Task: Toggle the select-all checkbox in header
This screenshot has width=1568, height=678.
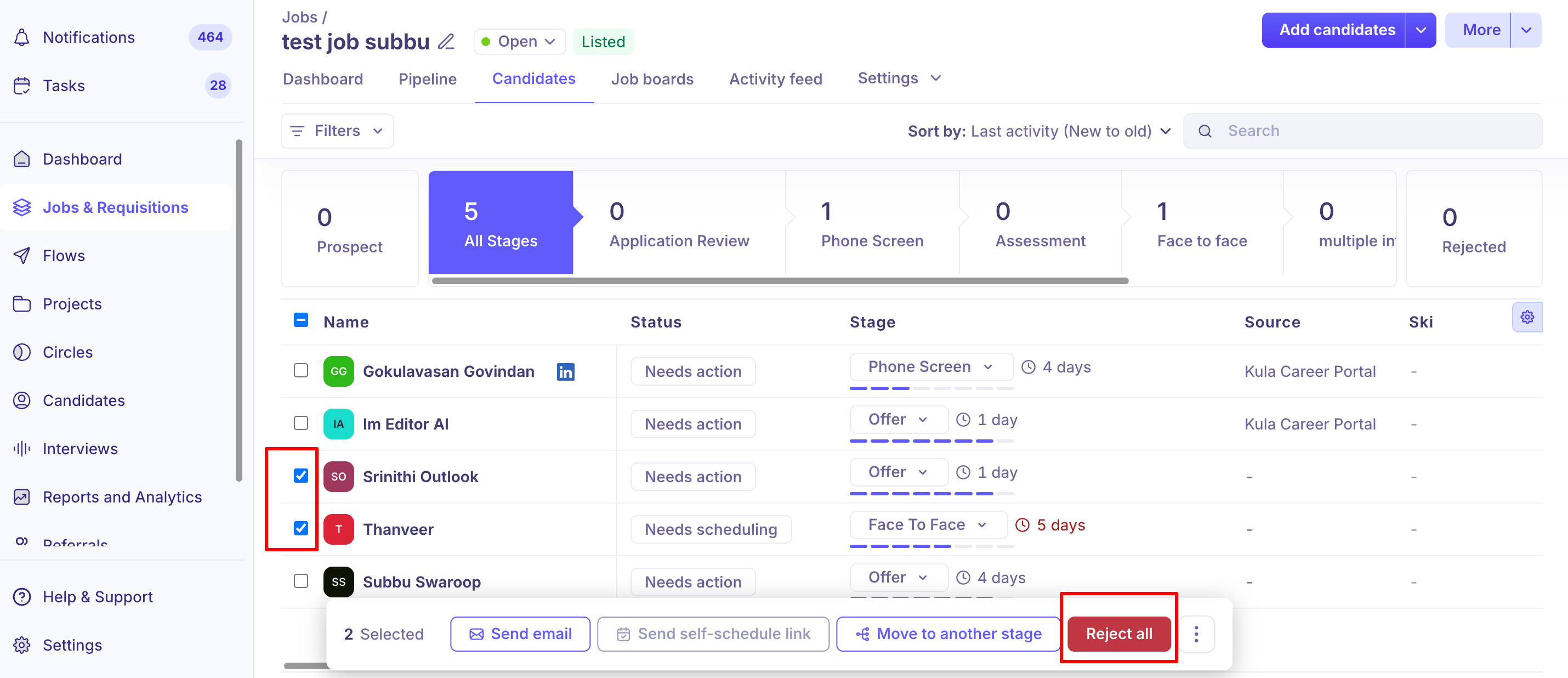Action: tap(300, 320)
